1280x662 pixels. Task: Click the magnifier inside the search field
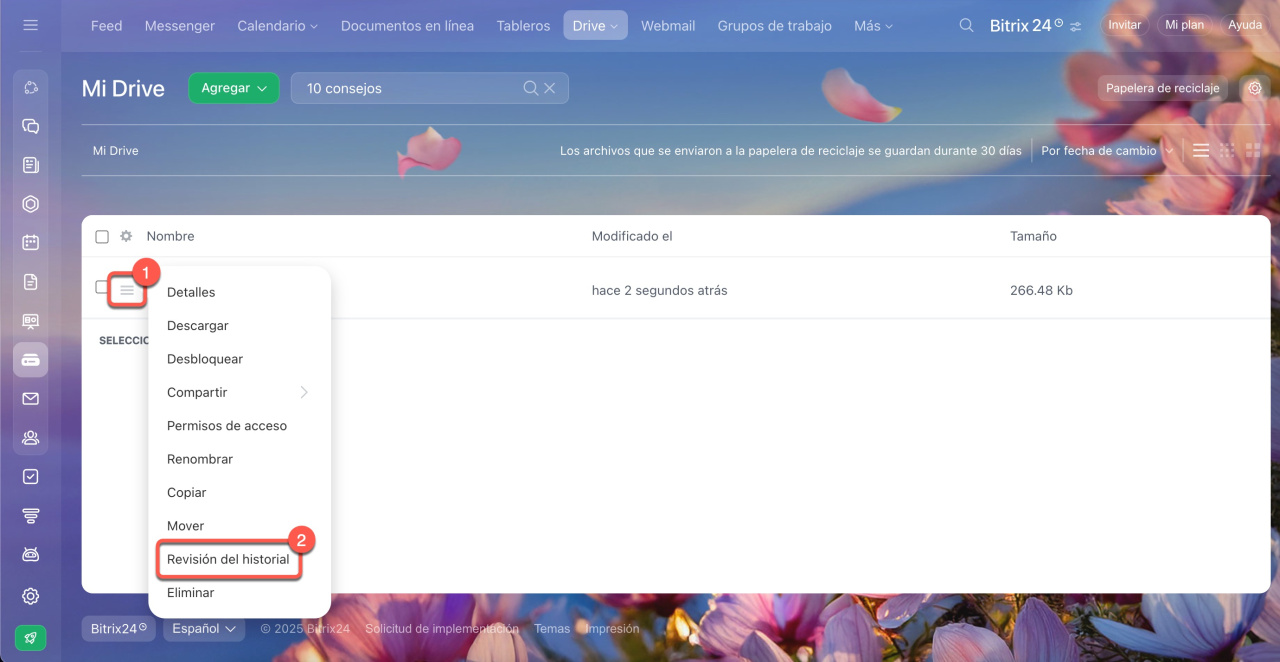tap(531, 88)
